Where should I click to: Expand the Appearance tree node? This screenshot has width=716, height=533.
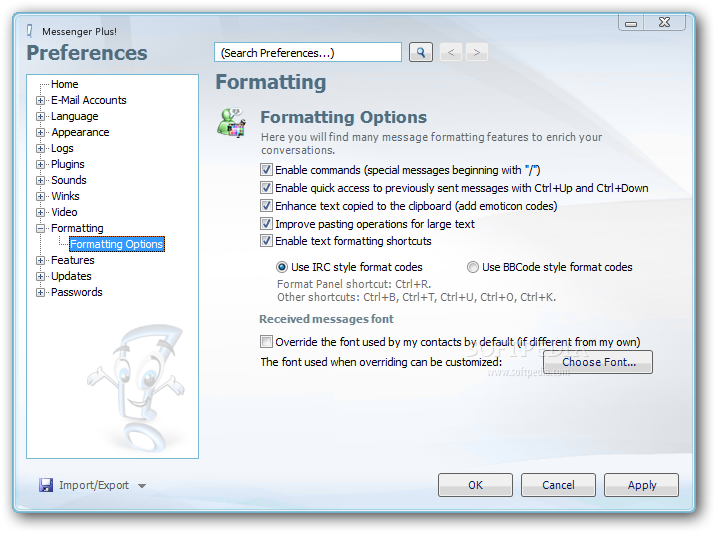(x=41, y=132)
